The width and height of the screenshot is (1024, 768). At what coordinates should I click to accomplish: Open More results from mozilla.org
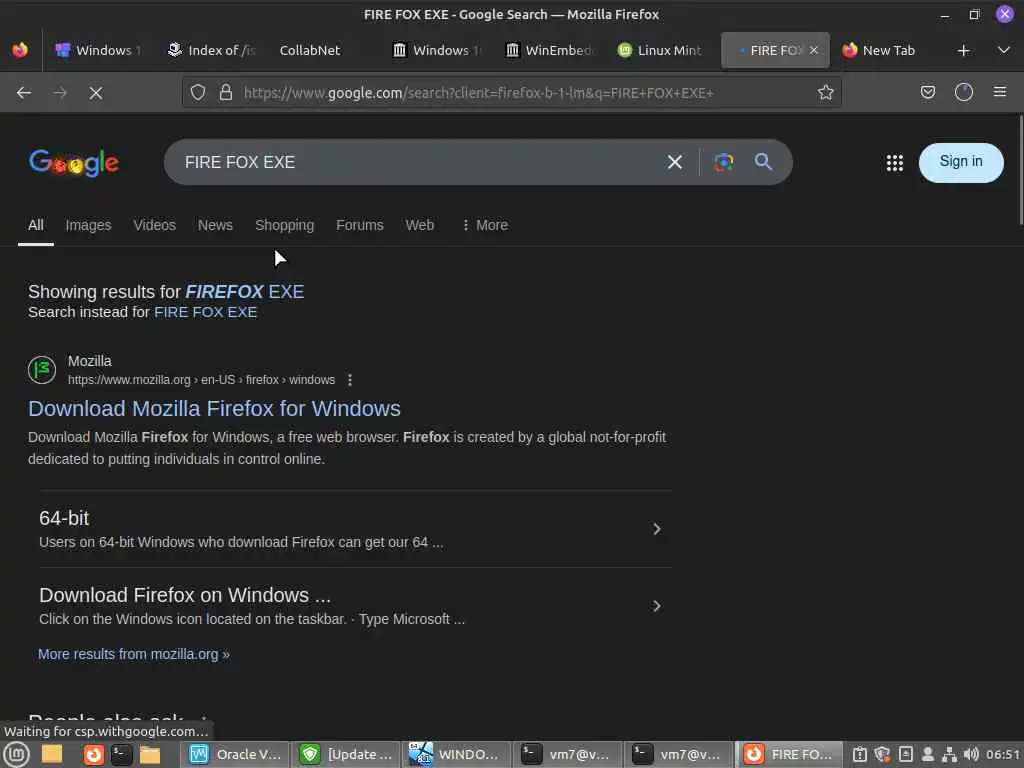coord(134,654)
